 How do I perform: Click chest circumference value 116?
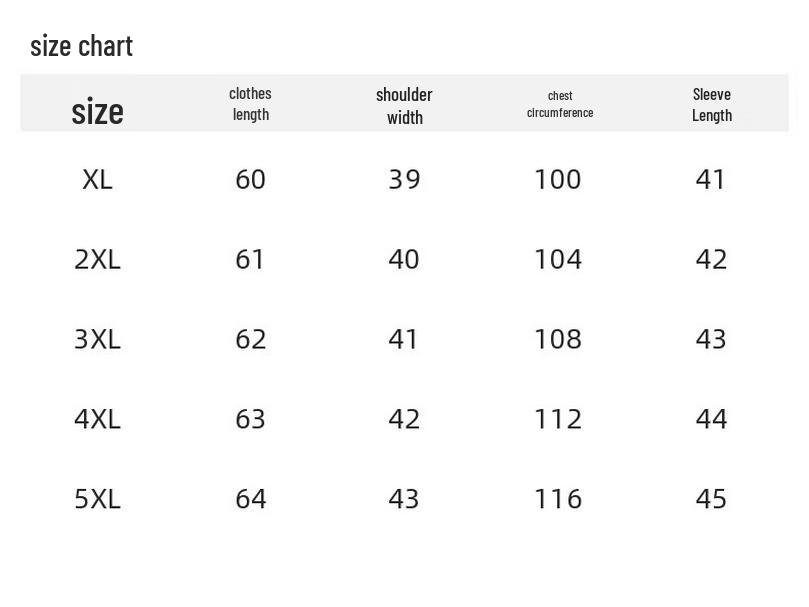(558, 499)
